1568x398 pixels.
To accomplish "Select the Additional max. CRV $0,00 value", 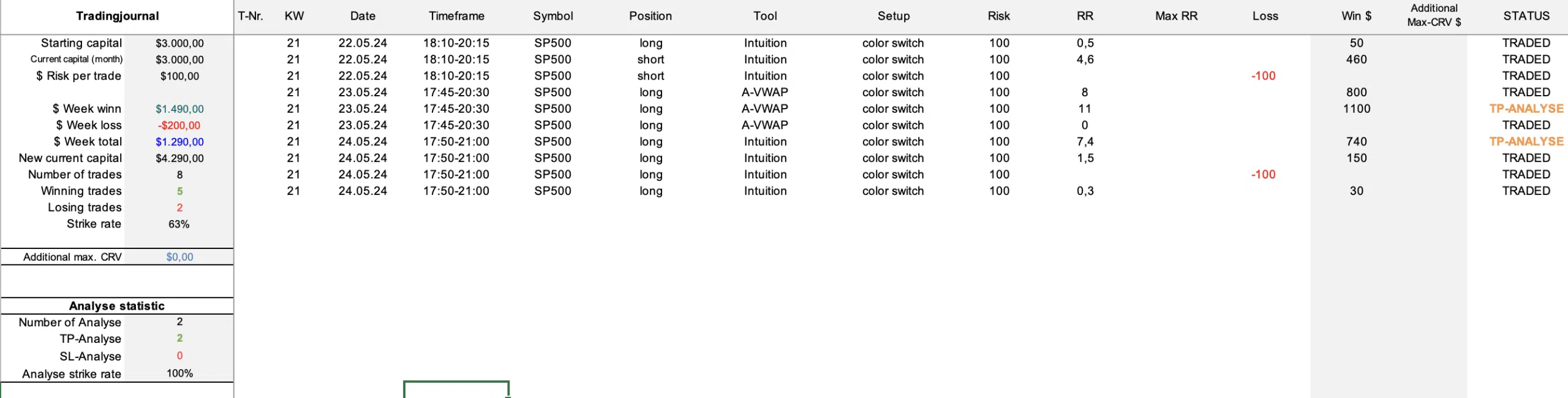I will (179, 257).
